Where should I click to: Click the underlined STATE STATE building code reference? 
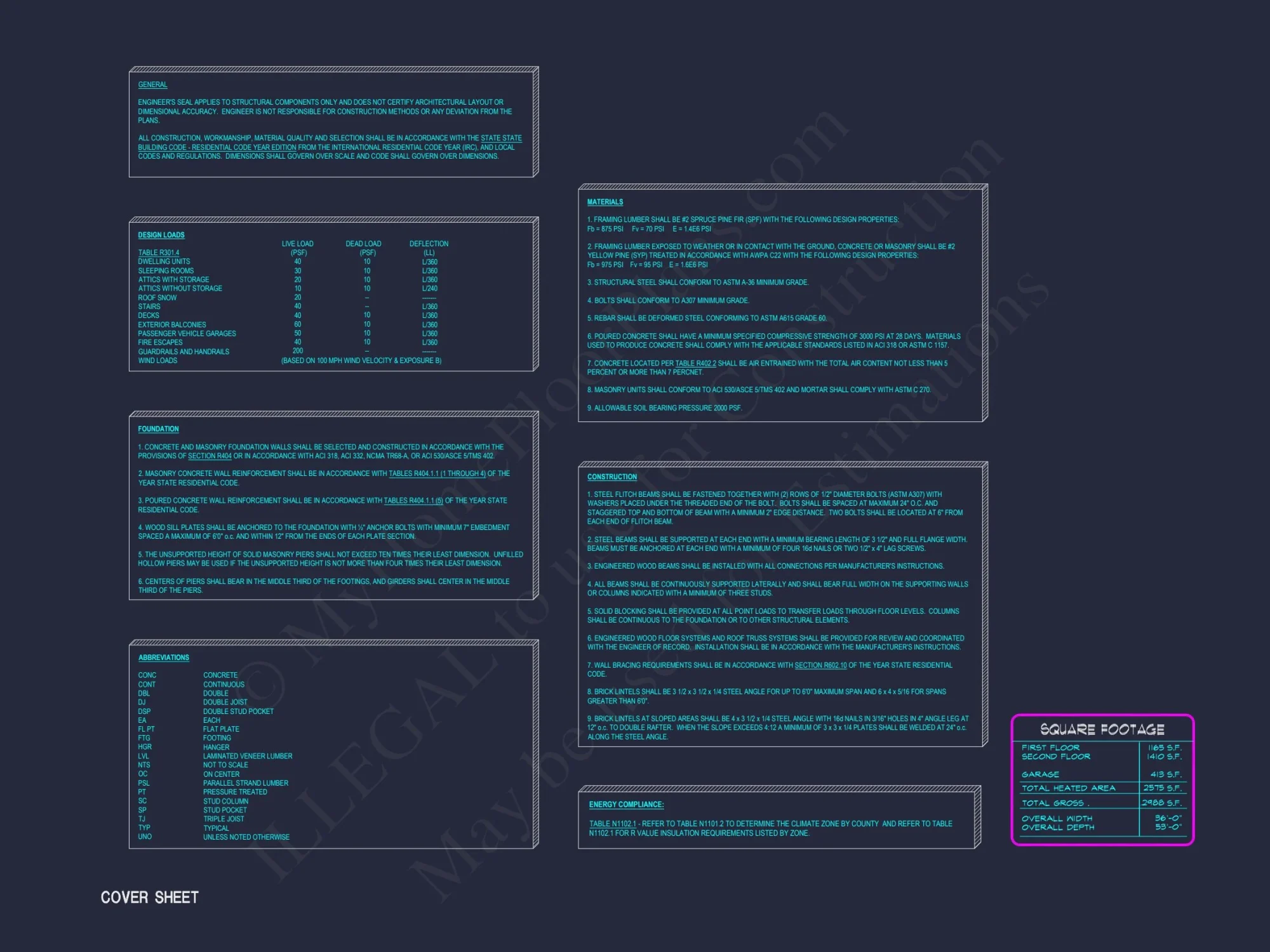coord(500,138)
